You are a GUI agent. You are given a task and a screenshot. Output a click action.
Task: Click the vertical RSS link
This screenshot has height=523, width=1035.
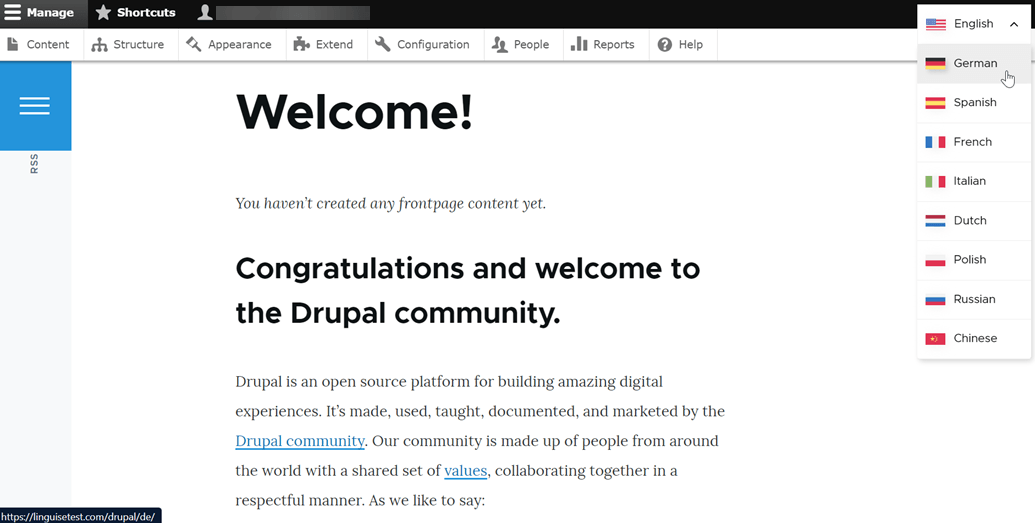[x=34, y=164]
